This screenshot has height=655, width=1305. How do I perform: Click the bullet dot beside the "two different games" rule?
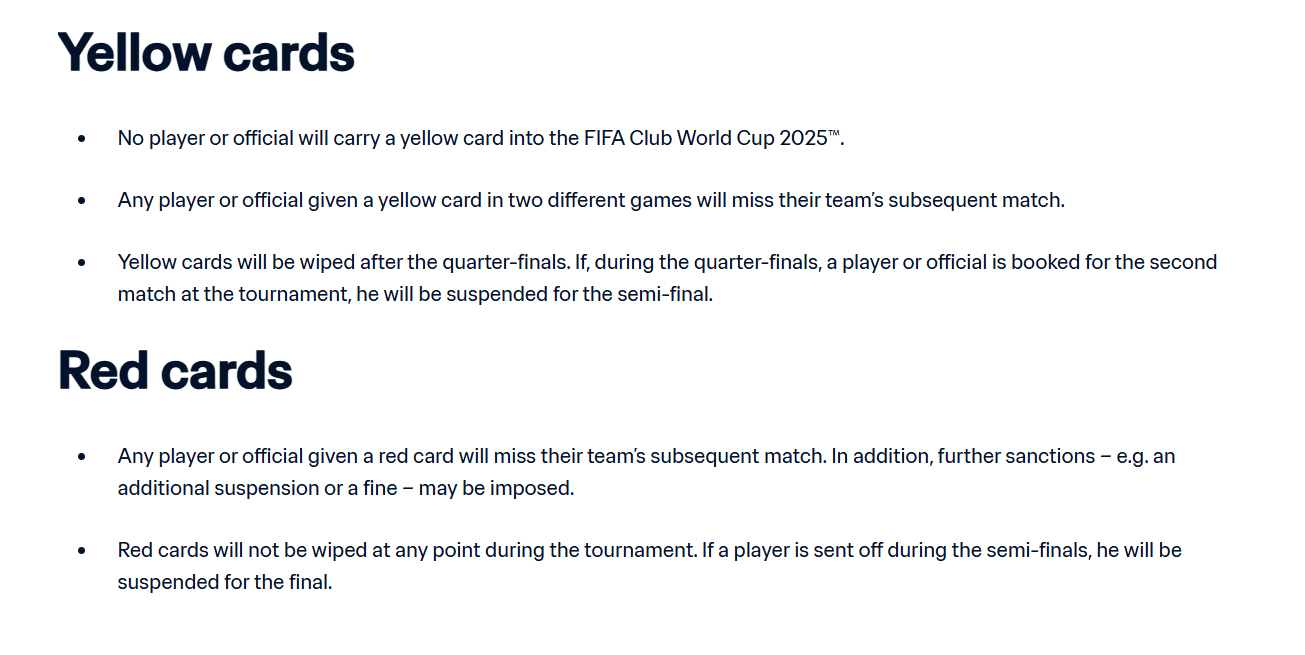(x=82, y=200)
